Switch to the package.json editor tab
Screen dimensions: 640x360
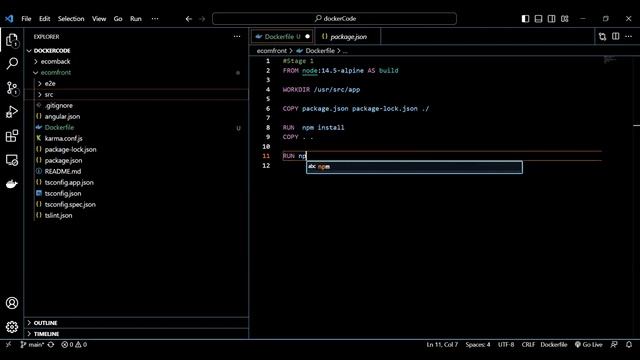348,37
